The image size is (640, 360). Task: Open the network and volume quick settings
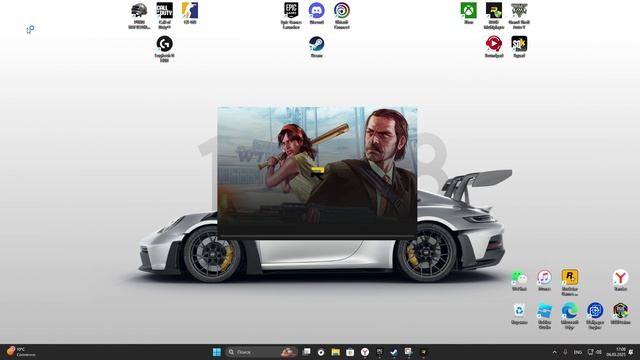595,352
